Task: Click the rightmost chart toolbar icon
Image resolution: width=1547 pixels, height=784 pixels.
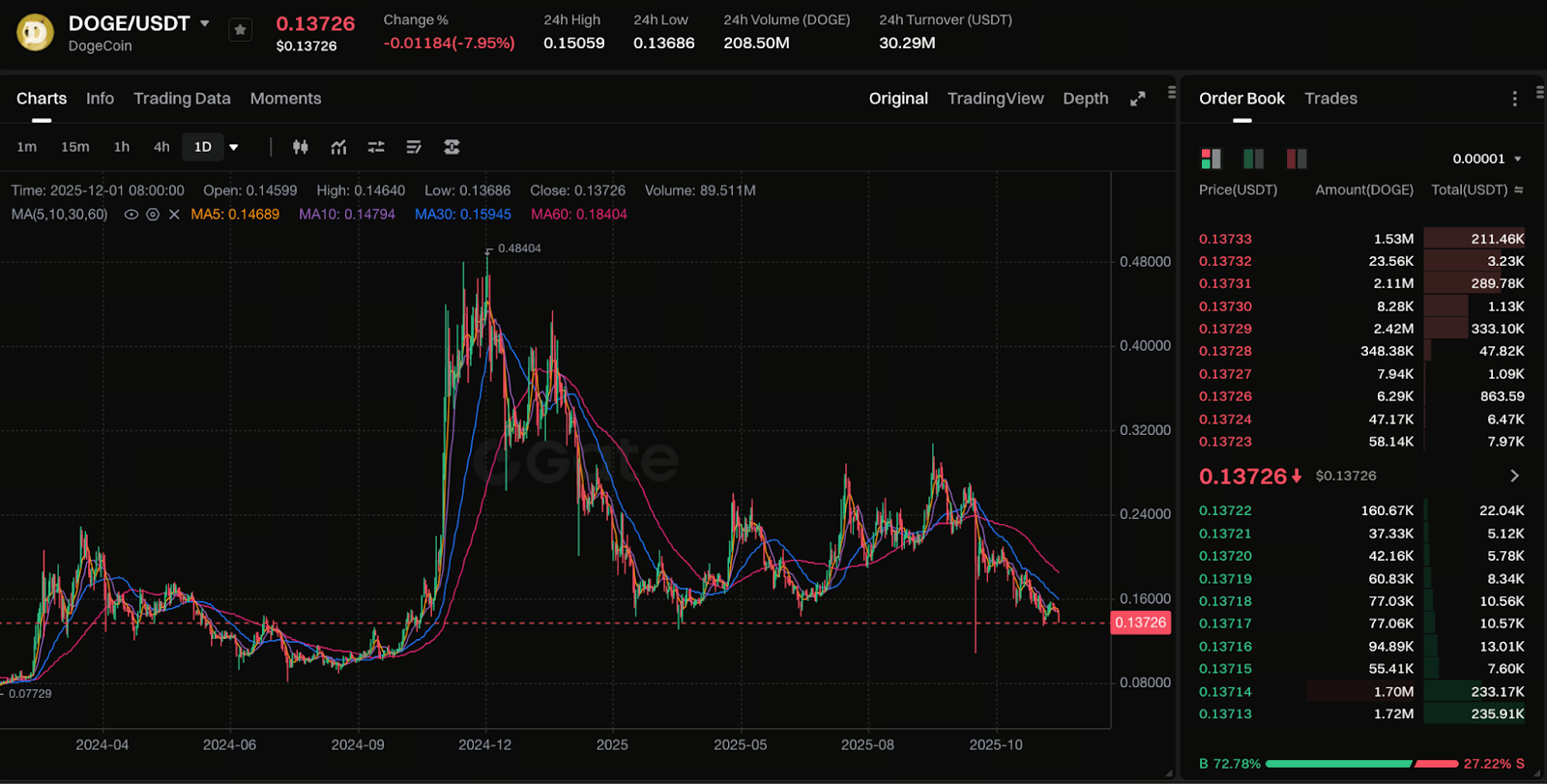Action: [452, 147]
